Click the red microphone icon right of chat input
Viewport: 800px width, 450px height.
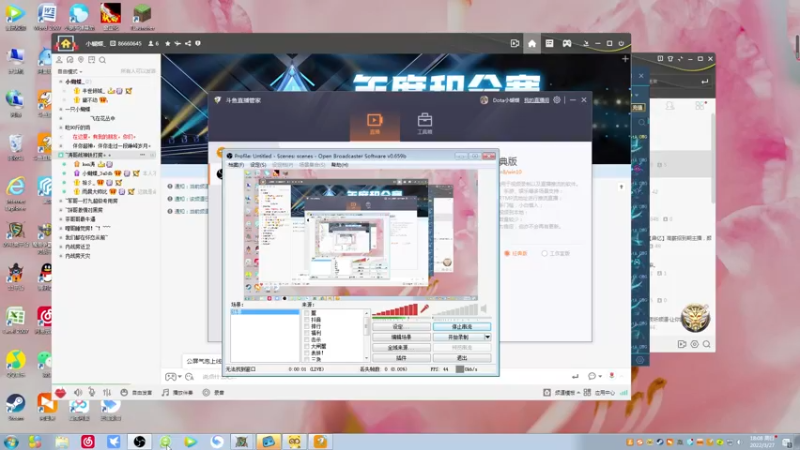coord(612,376)
